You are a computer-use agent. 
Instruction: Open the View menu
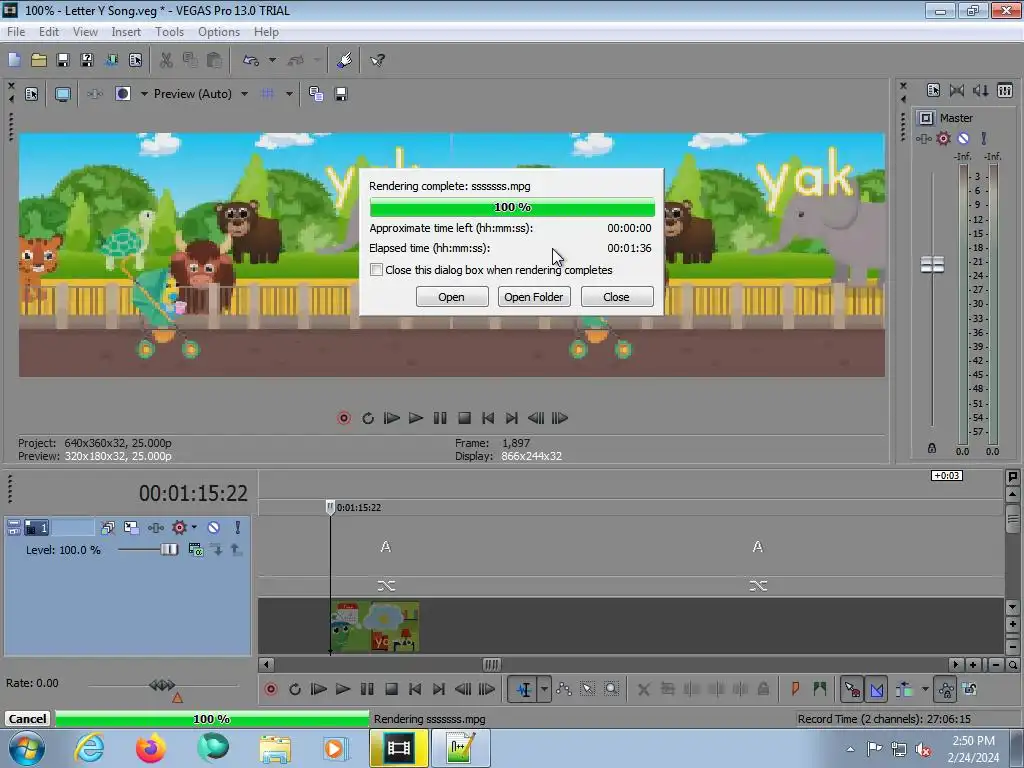point(85,31)
